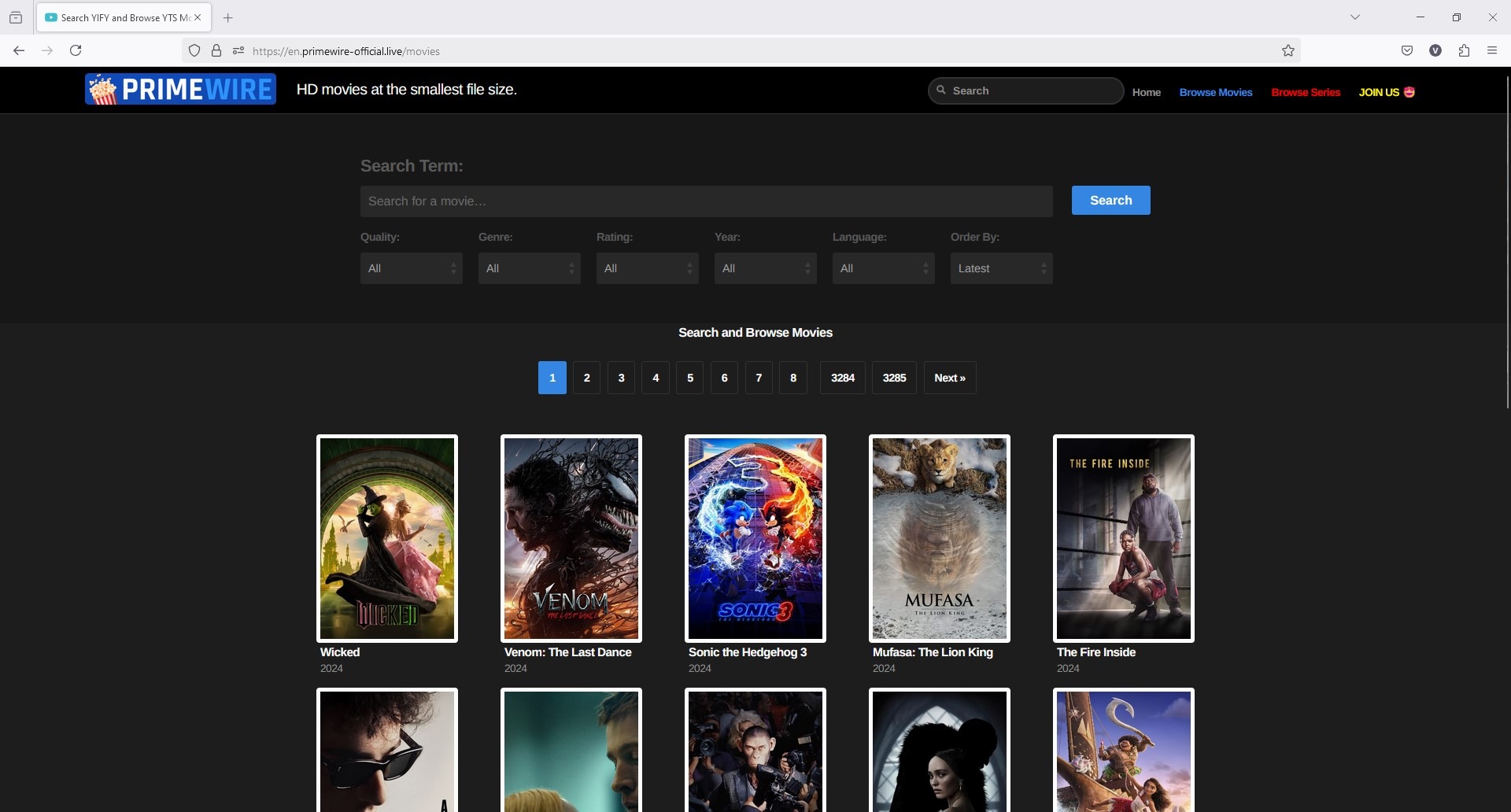Click the site padlock security icon

[x=216, y=51]
